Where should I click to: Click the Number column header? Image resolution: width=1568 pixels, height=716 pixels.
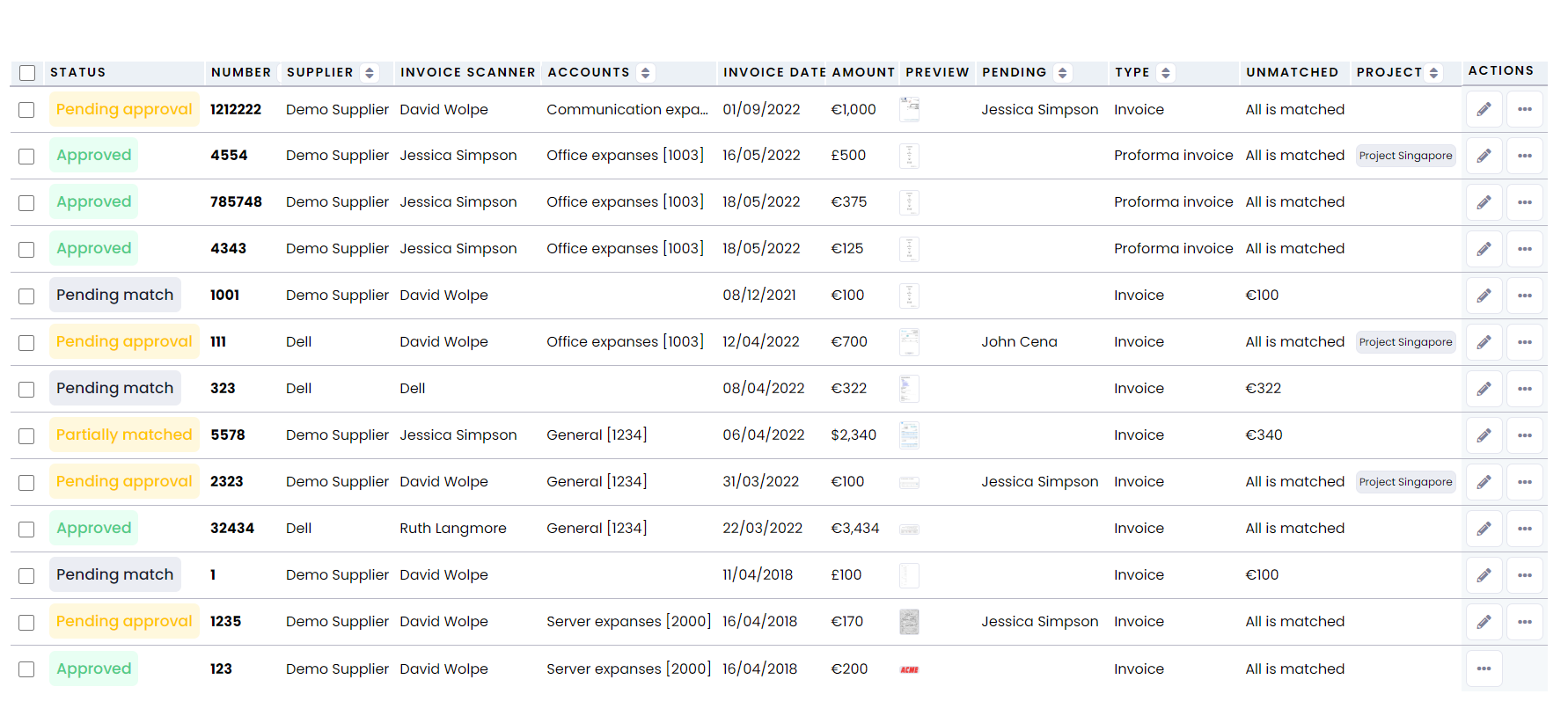coord(241,72)
